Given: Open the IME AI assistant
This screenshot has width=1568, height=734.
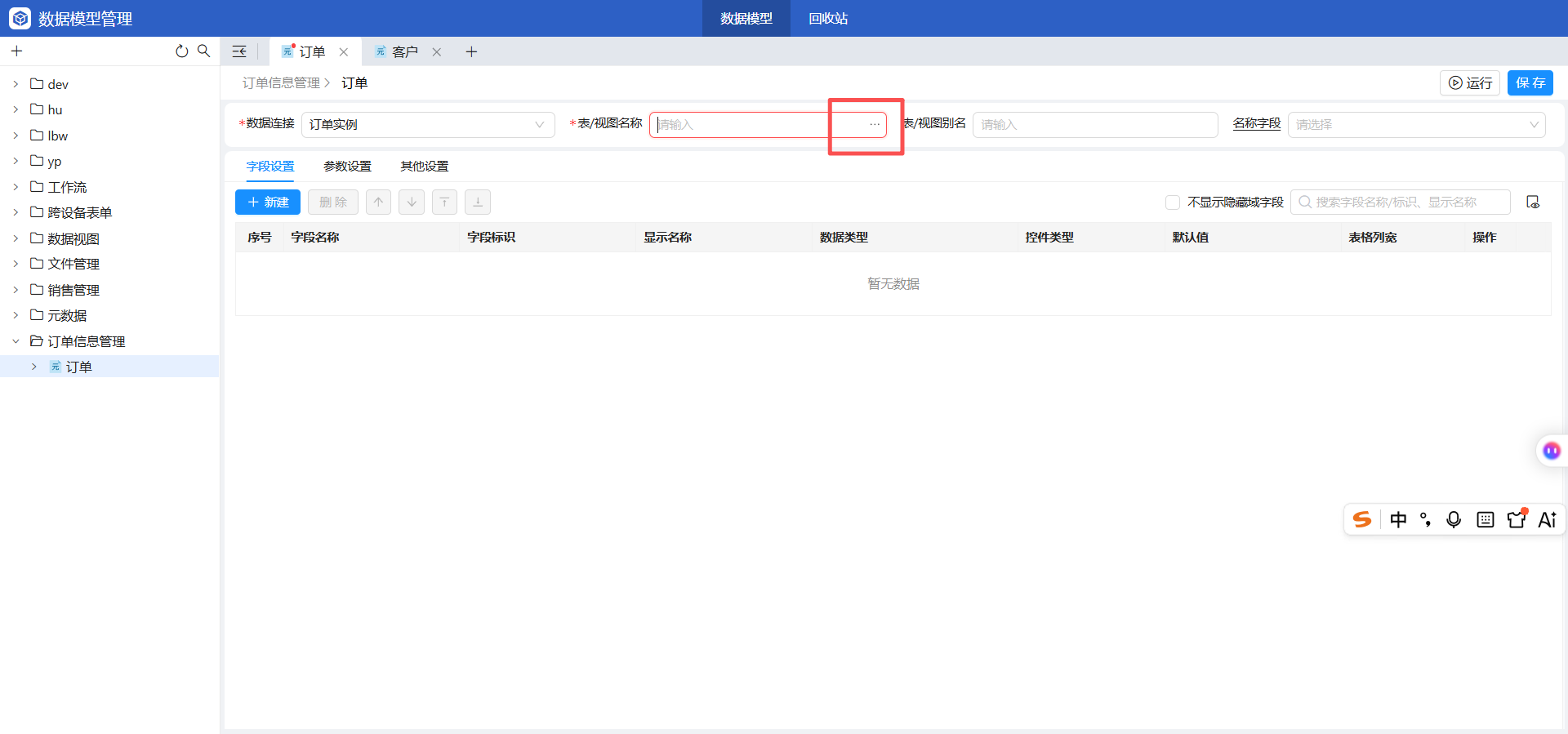Looking at the screenshot, I should pos(1547,519).
